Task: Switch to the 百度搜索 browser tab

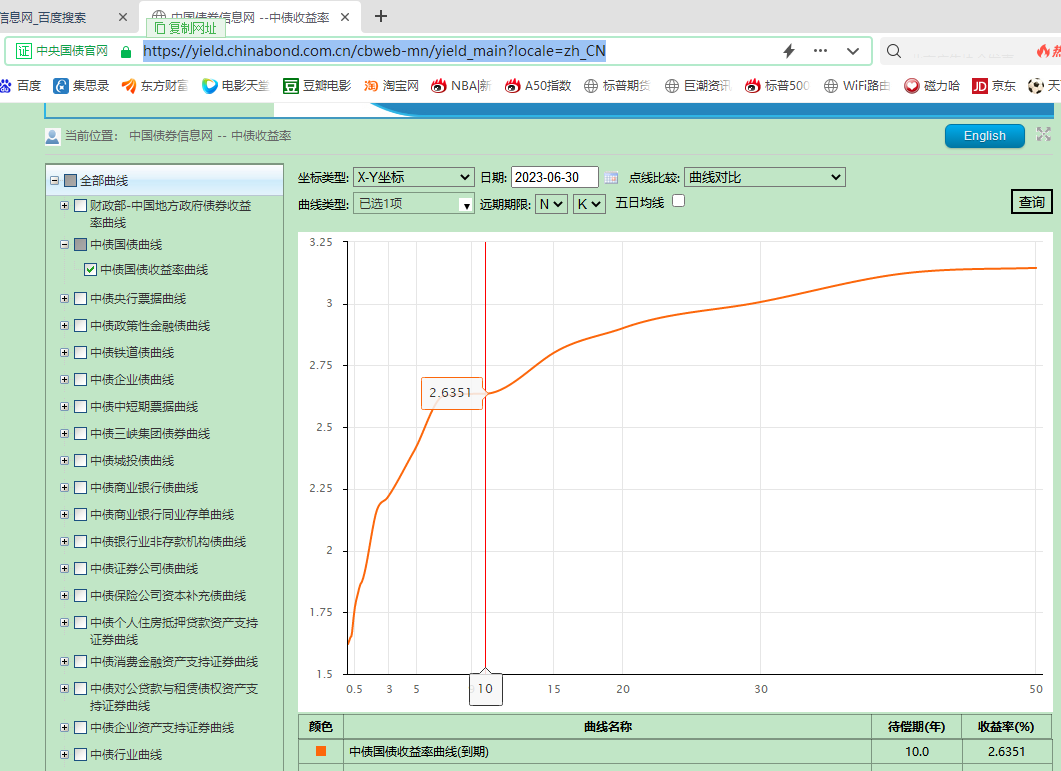Action: pyautogui.click(x=60, y=17)
